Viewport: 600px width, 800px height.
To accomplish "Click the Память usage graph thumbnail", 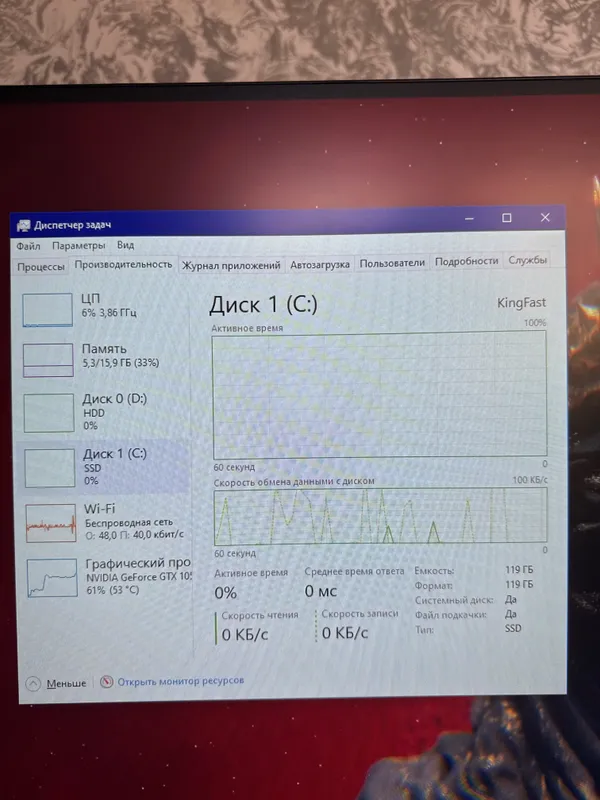I will [48, 360].
